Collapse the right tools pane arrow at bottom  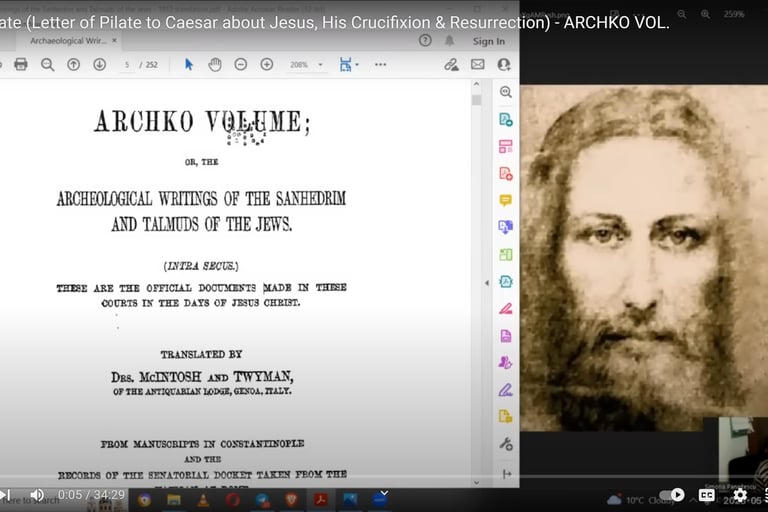[507, 474]
